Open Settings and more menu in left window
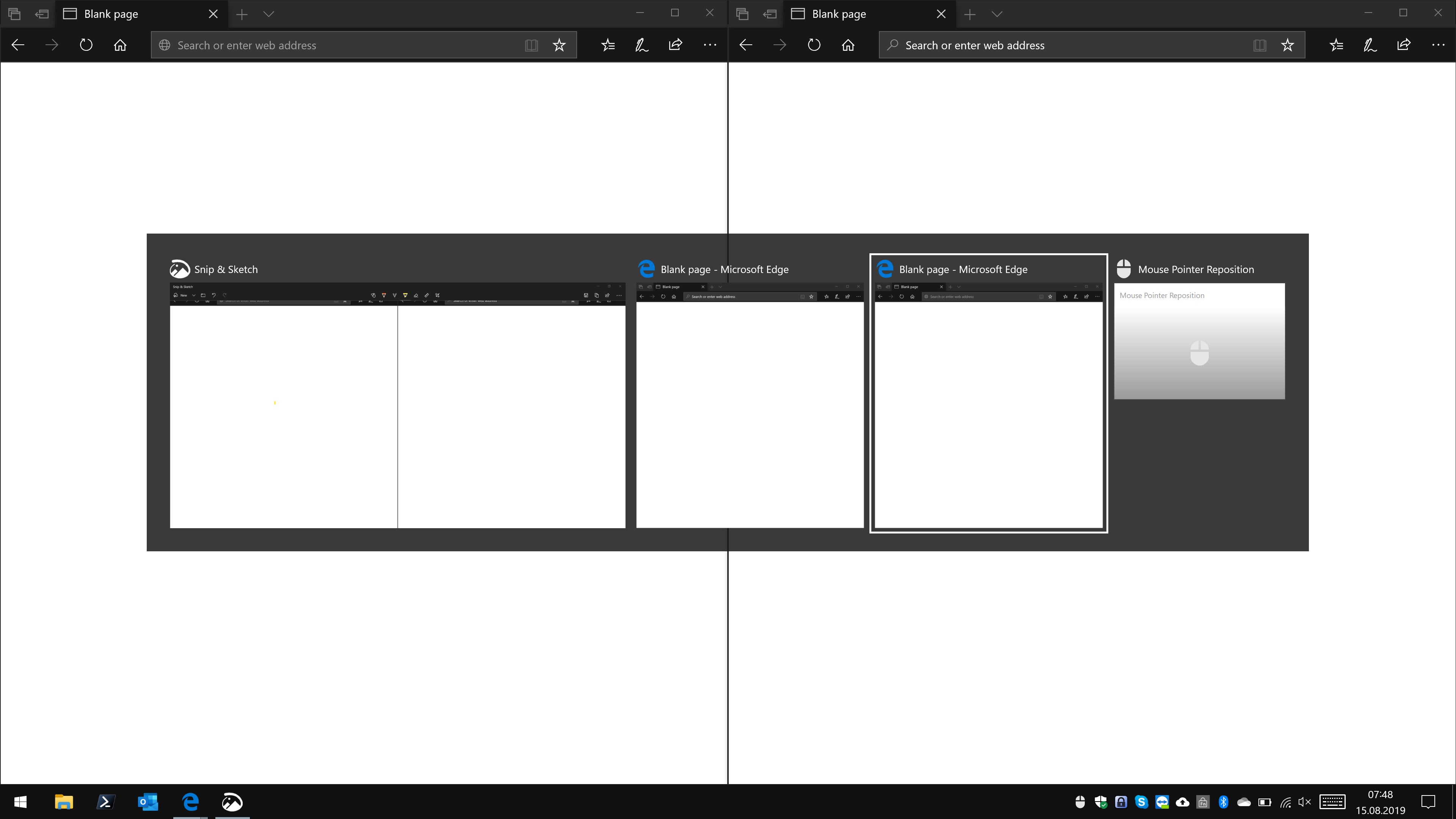The height and width of the screenshot is (819, 1456). click(710, 45)
